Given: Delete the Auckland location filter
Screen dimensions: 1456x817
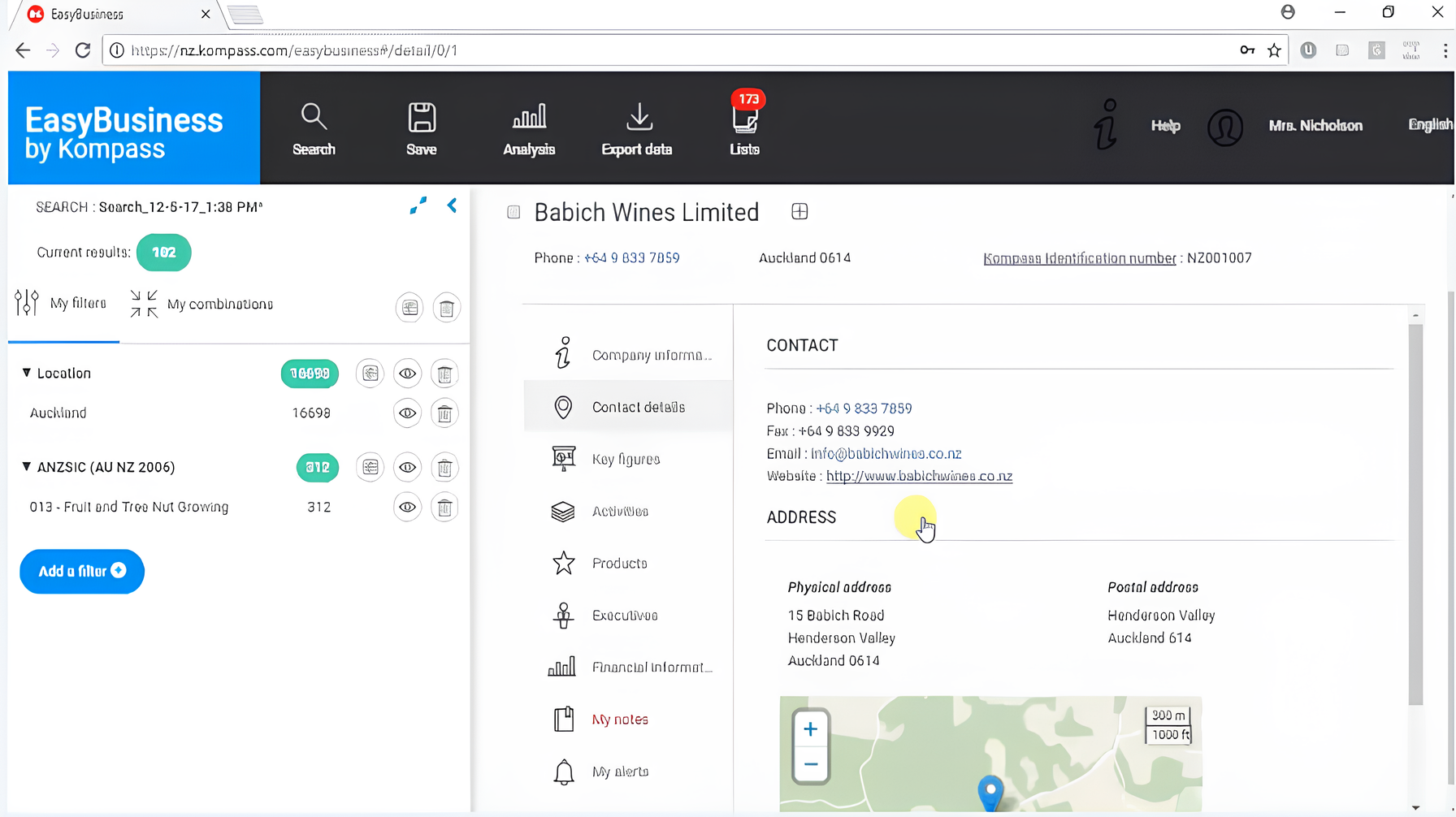Looking at the screenshot, I should pyautogui.click(x=444, y=414).
